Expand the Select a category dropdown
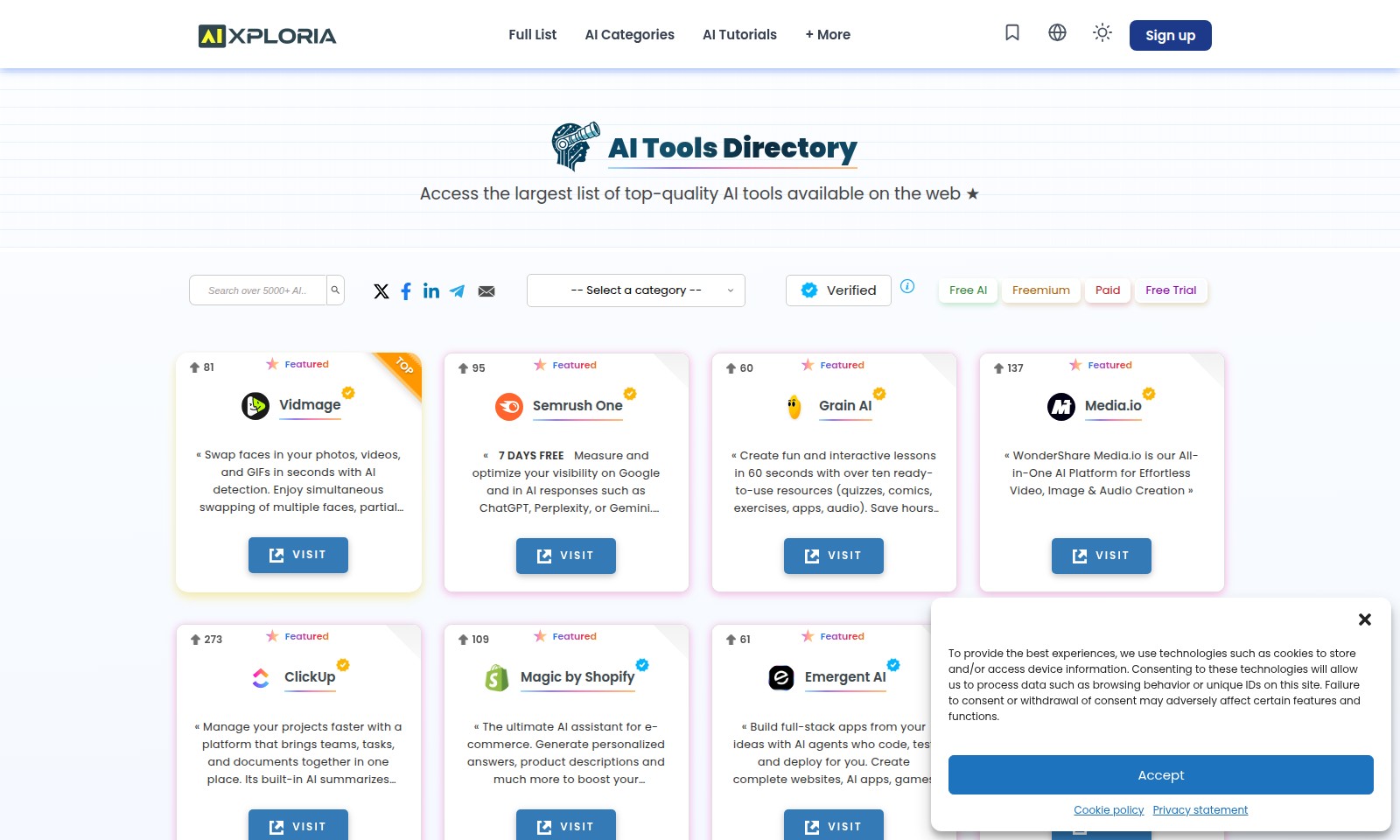This screenshot has height=840, width=1400. [636, 290]
